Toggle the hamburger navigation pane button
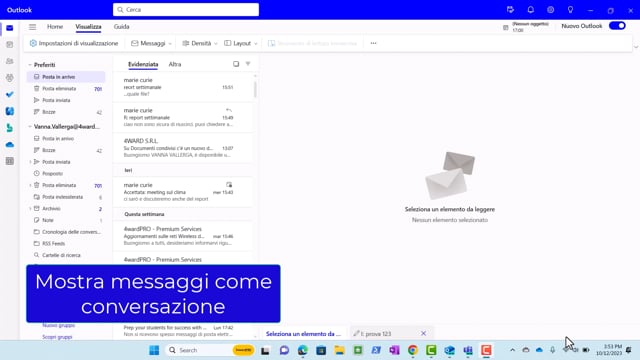640x360 pixels. (x=32, y=27)
